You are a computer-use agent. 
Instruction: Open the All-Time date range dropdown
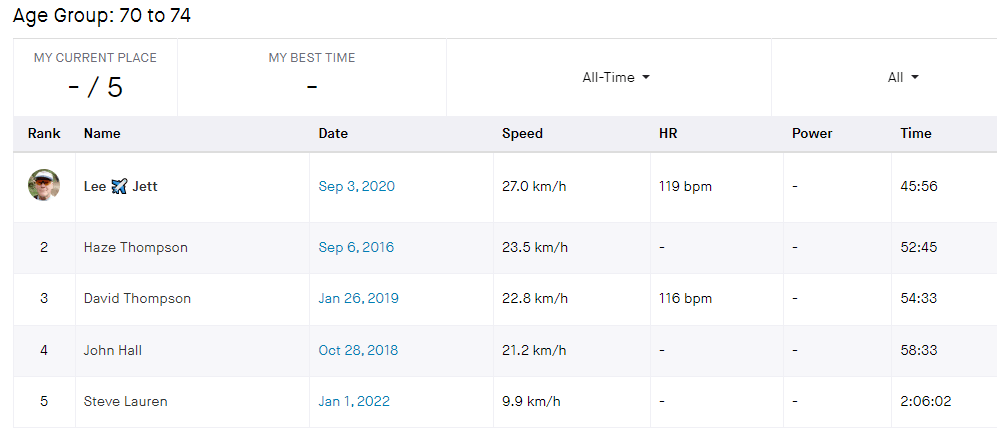pyautogui.click(x=616, y=78)
